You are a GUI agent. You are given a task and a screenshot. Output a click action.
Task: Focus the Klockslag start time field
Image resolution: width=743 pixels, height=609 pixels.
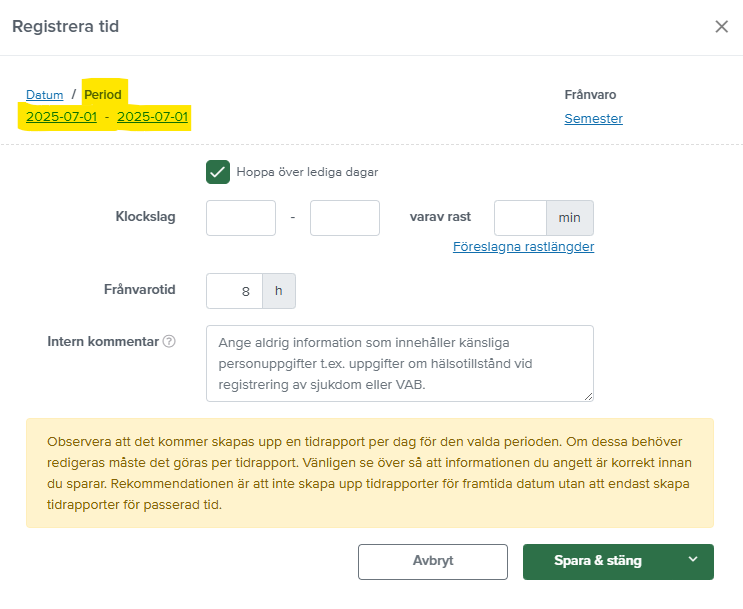241,218
